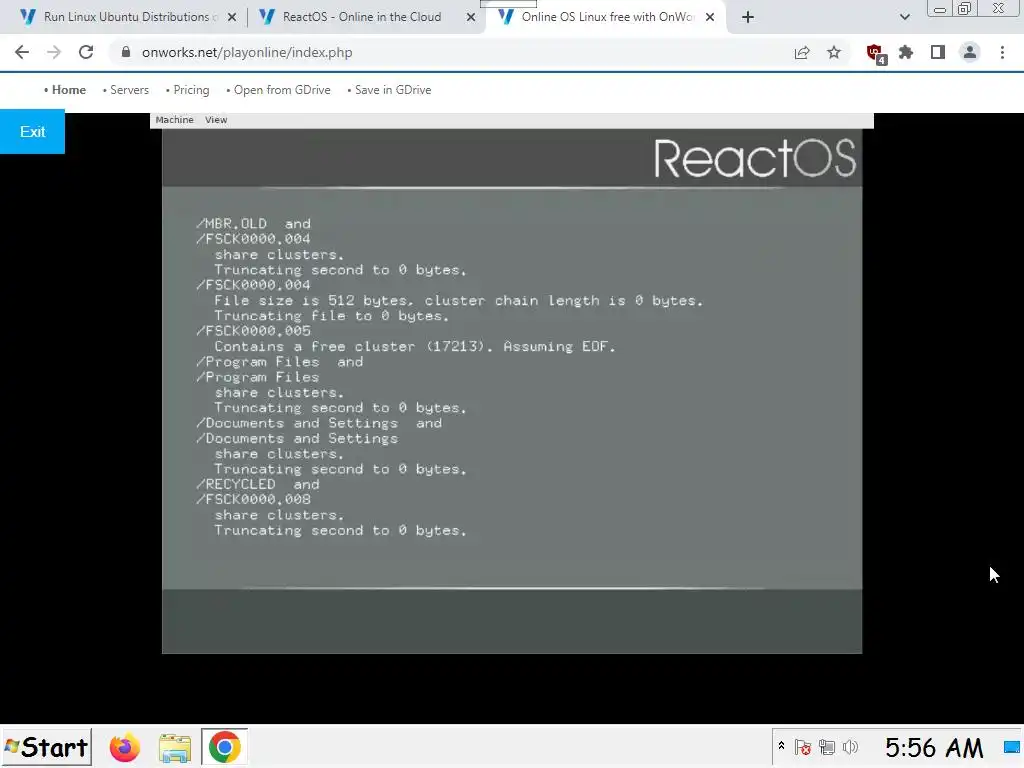
Task: Open file explorer folder taskbar icon
Action: [x=174, y=747]
